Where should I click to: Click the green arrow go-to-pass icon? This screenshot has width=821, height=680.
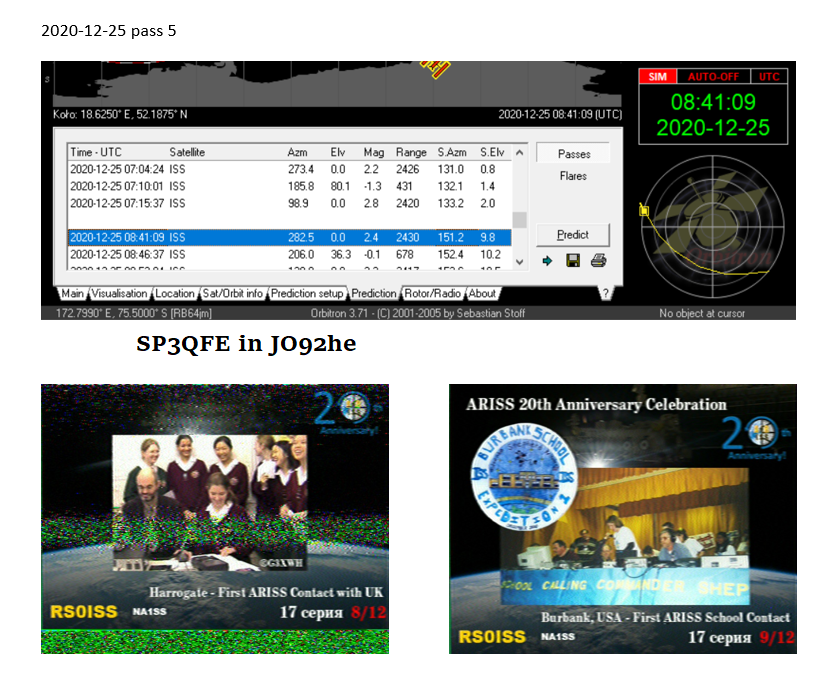coord(548,261)
